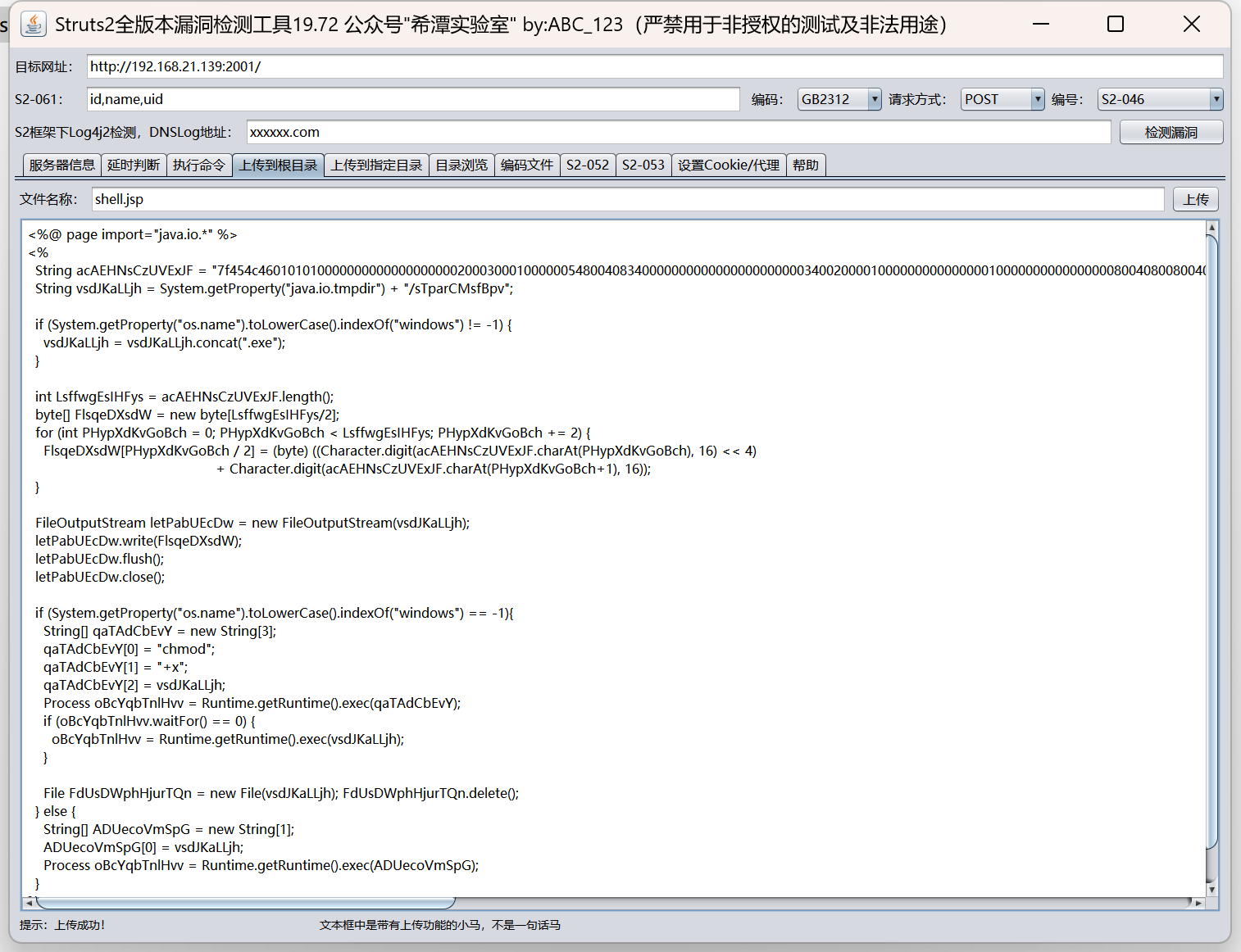Click the 'letPabUEcDw.close();' line
1241x952 pixels.
pyautogui.click(x=100, y=577)
